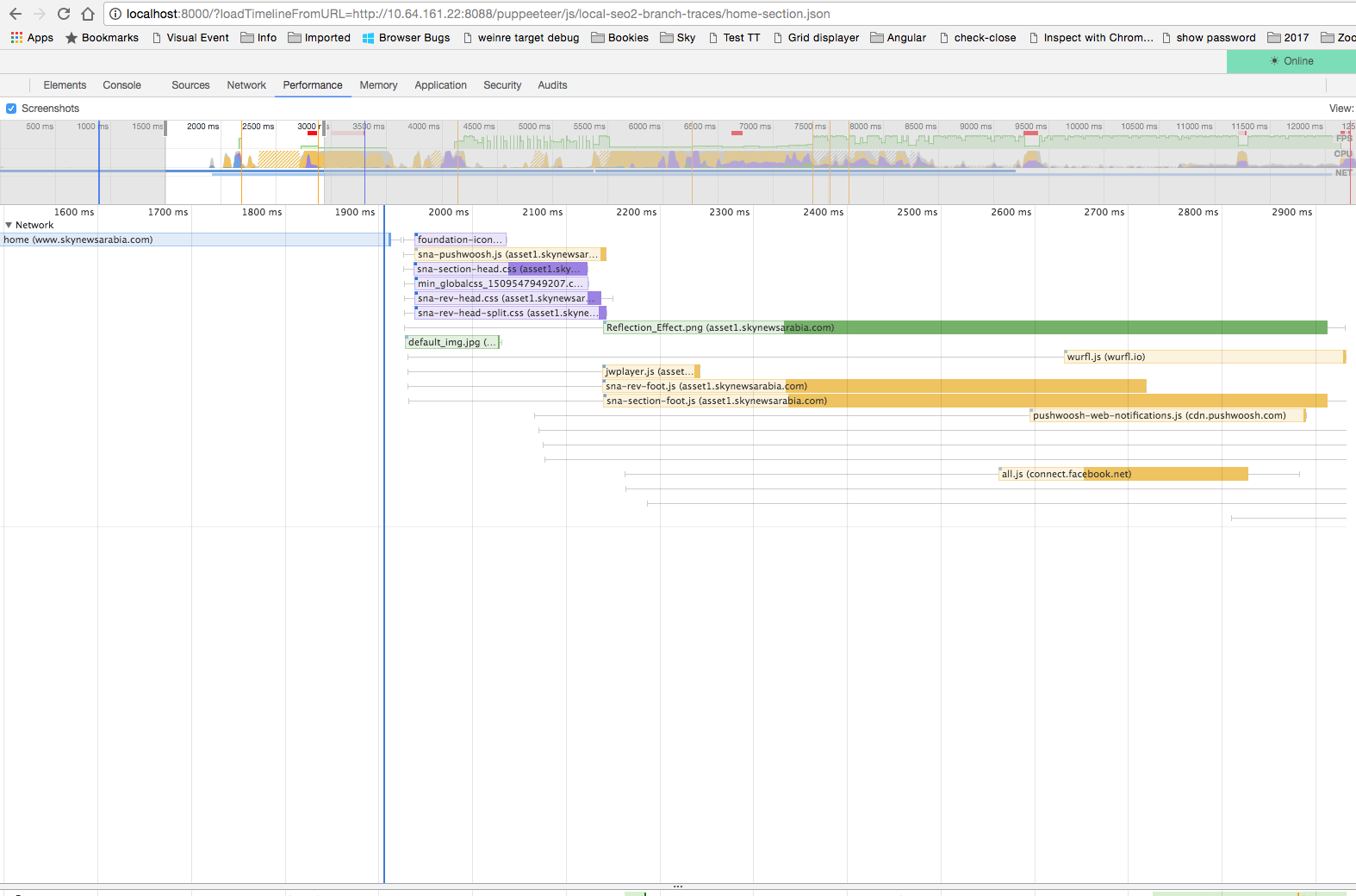
Task: Open Inspect with Chrom... bookmark
Action: [1090, 38]
